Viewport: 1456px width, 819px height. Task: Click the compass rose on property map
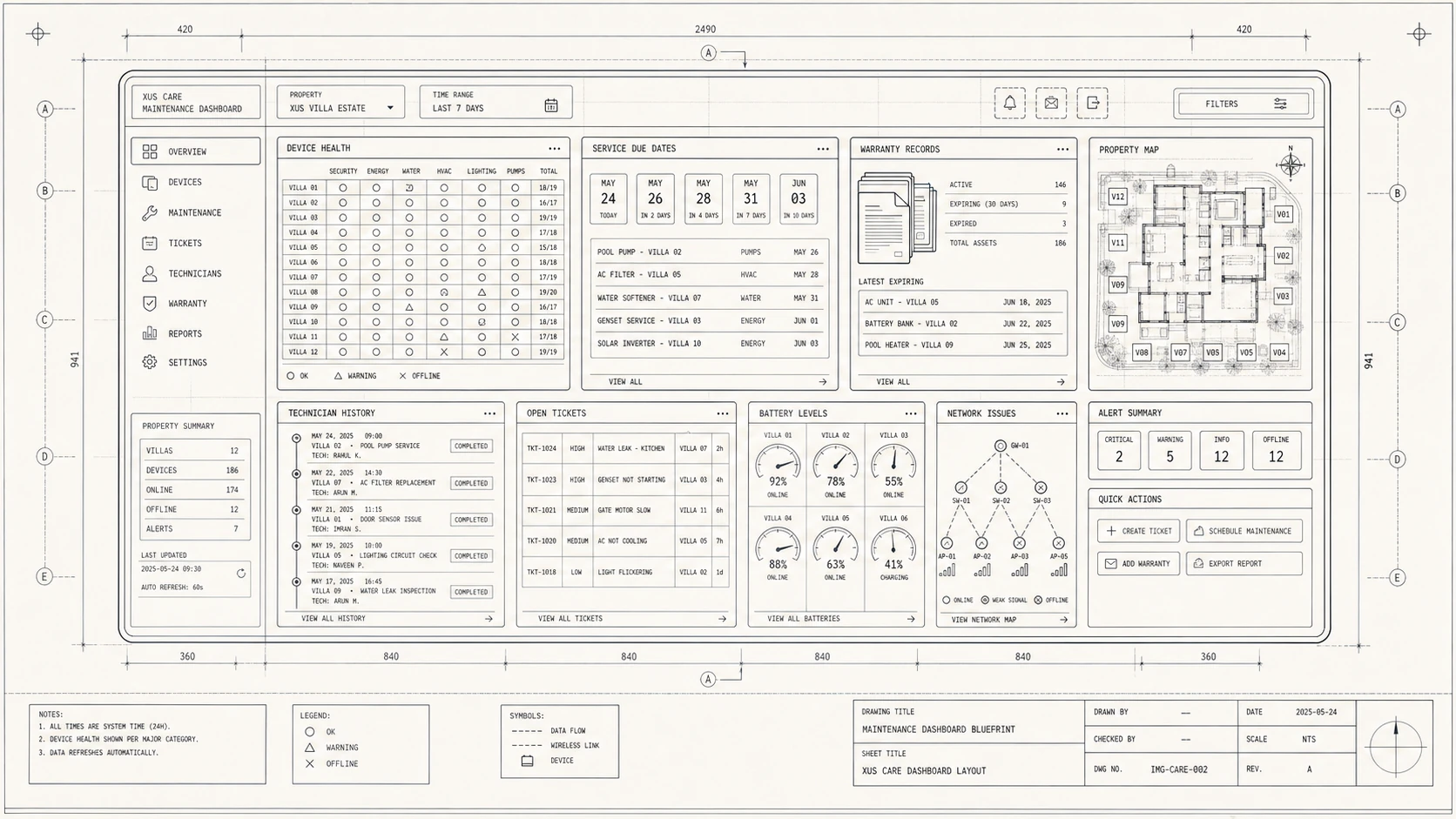[x=1291, y=164]
